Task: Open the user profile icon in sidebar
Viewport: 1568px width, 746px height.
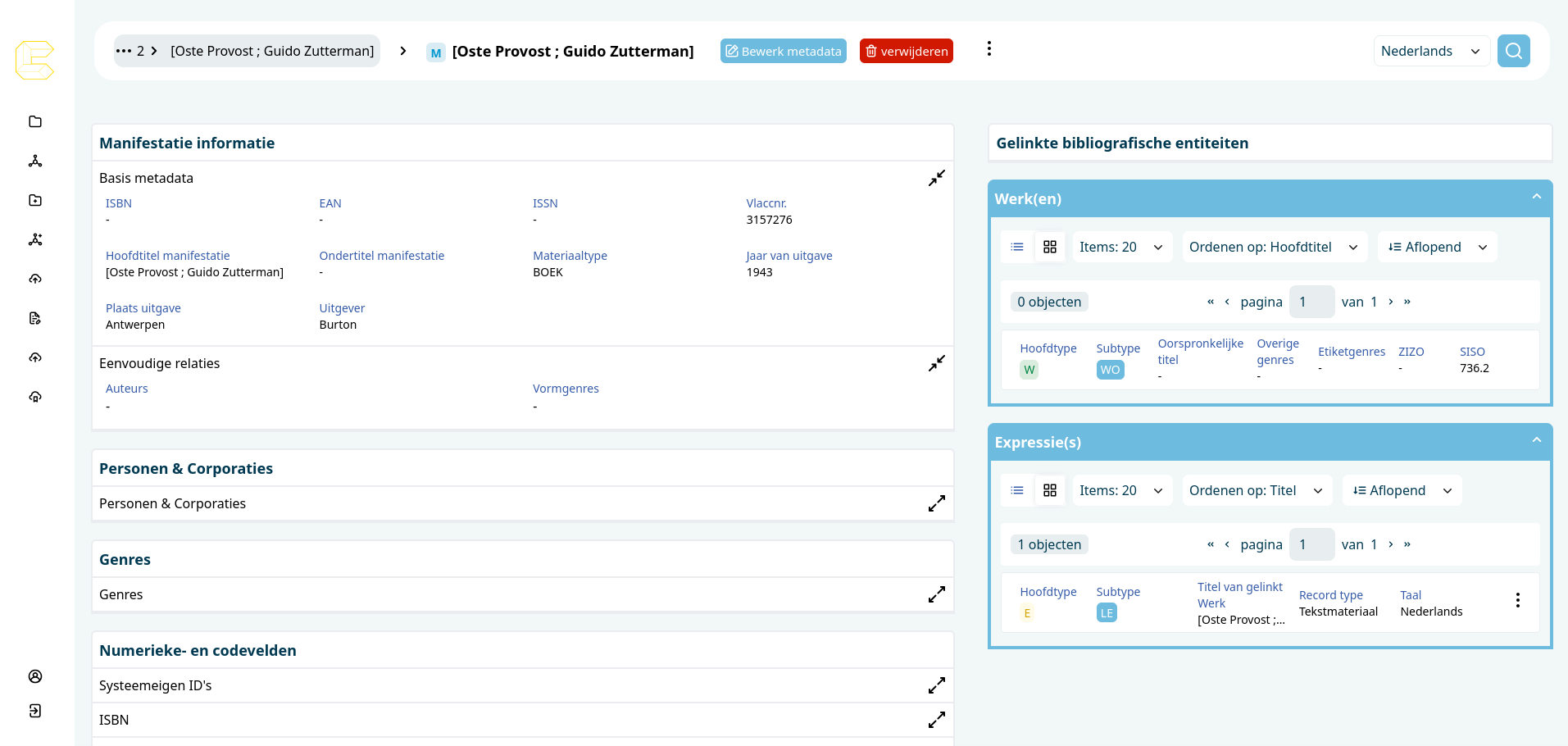Action: click(35, 676)
